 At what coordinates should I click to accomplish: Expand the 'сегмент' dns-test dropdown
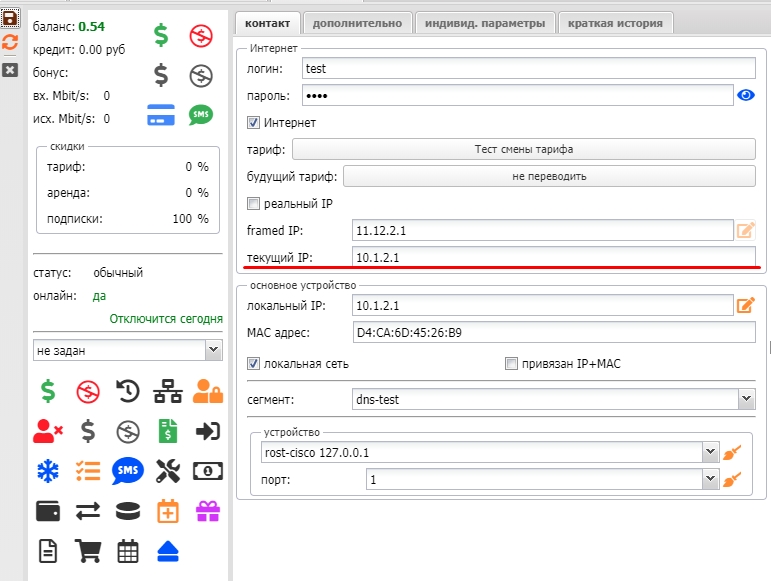pos(746,400)
